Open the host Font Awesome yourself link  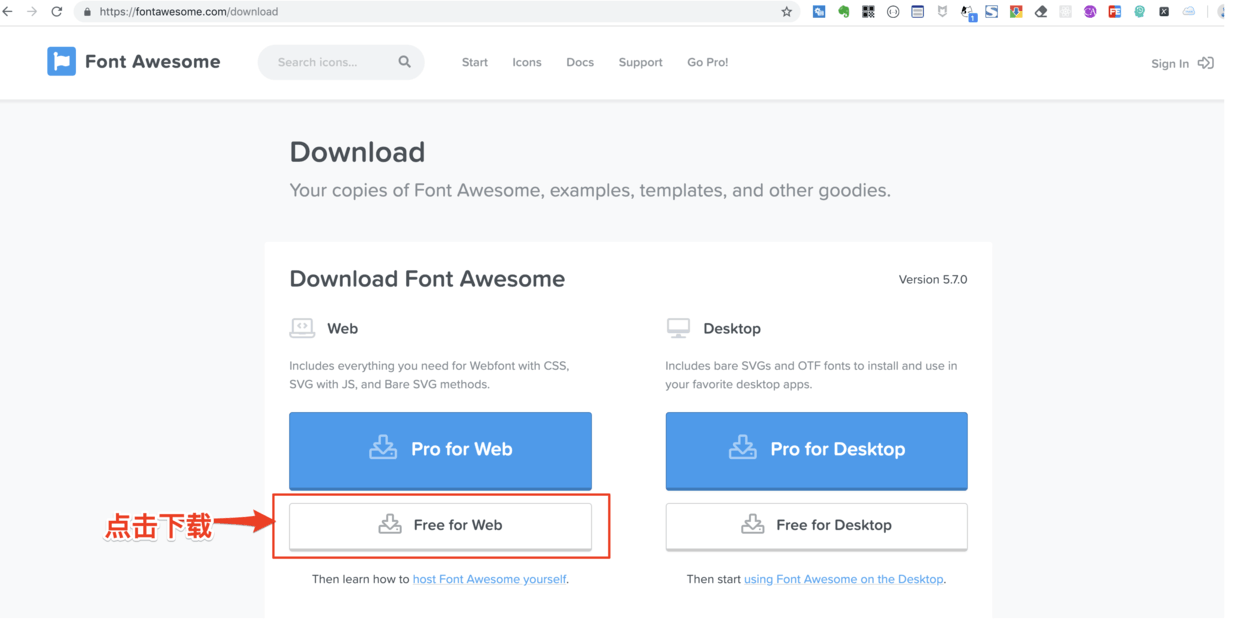[x=490, y=579]
